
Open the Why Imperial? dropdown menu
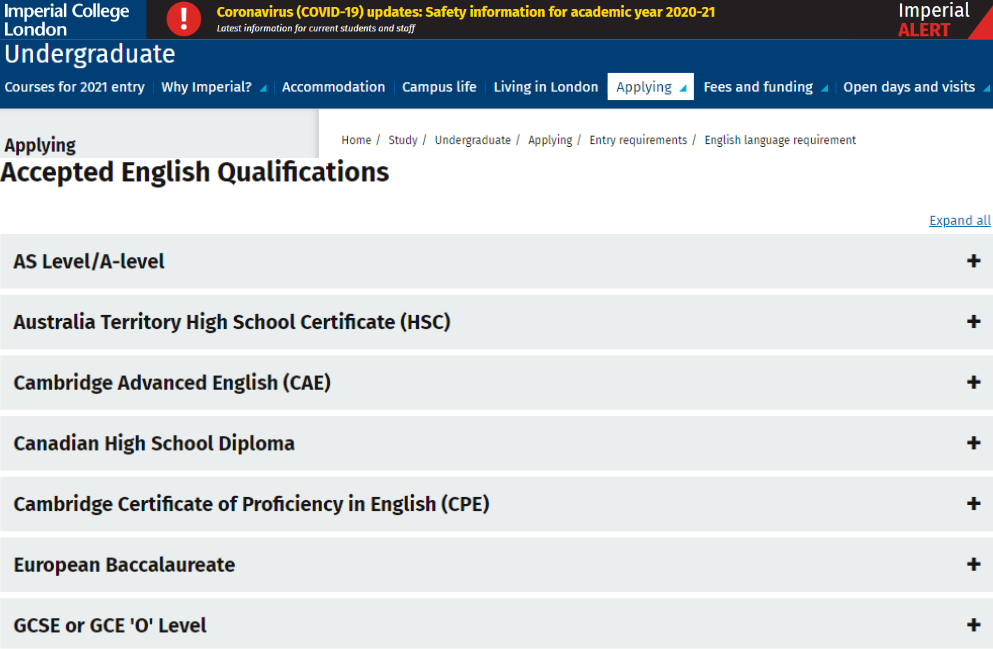pyautogui.click(x=213, y=87)
